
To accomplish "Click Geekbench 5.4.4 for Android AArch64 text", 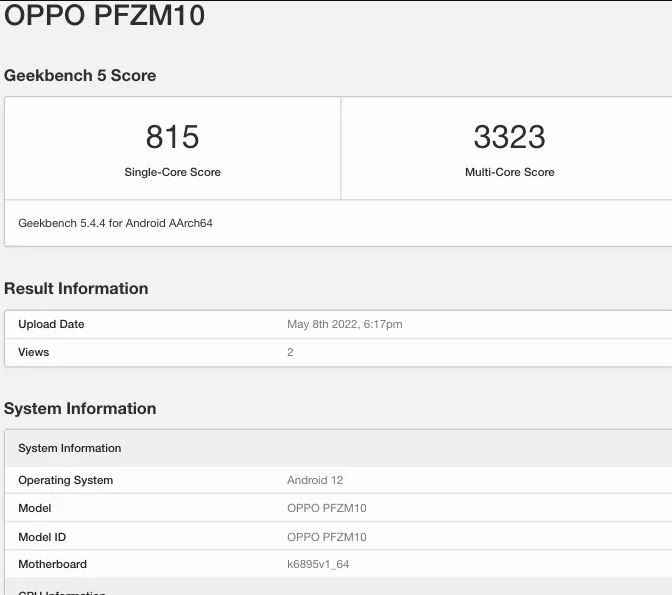I will (115, 223).
